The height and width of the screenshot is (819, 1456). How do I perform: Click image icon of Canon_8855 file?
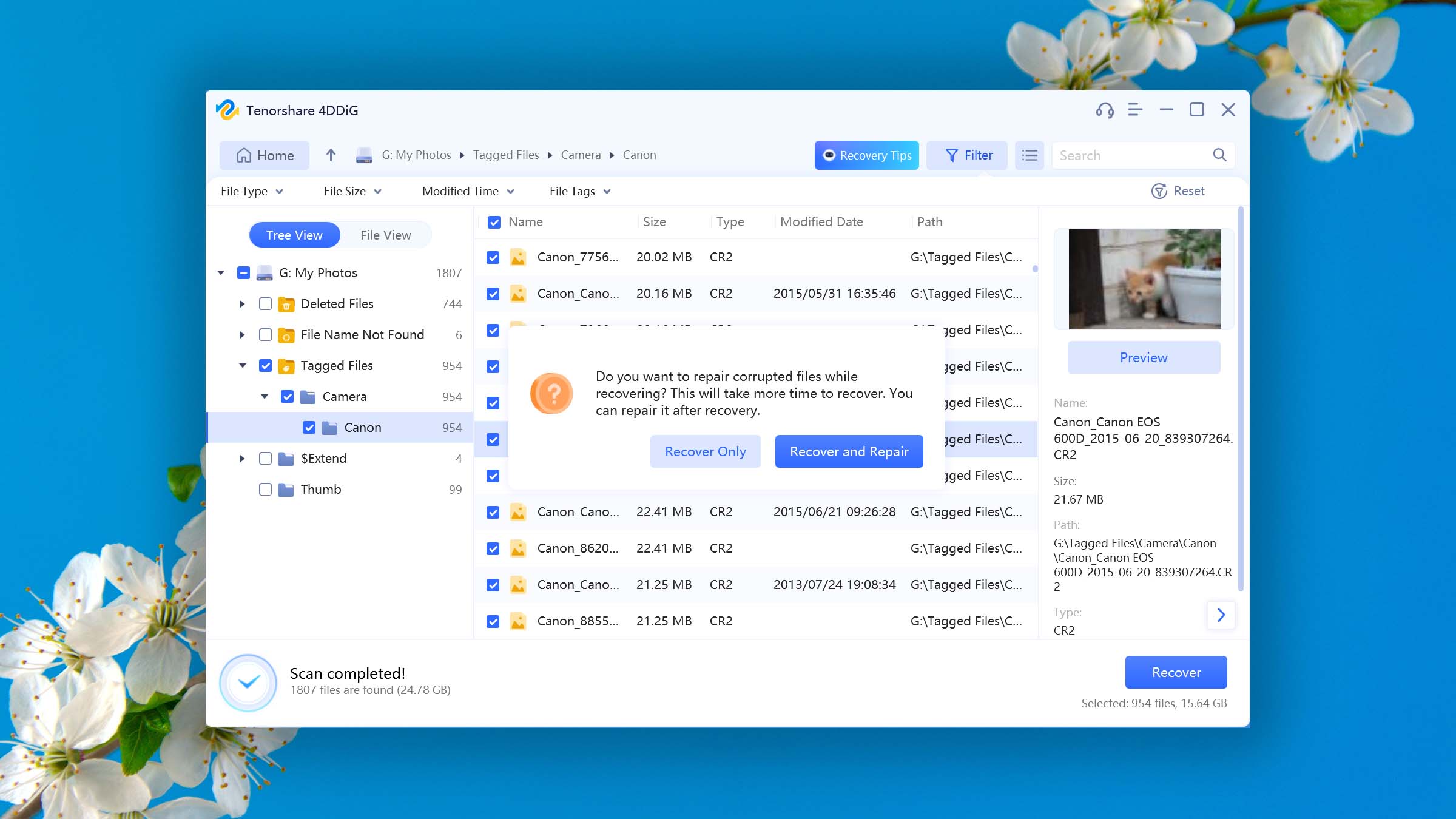517,621
